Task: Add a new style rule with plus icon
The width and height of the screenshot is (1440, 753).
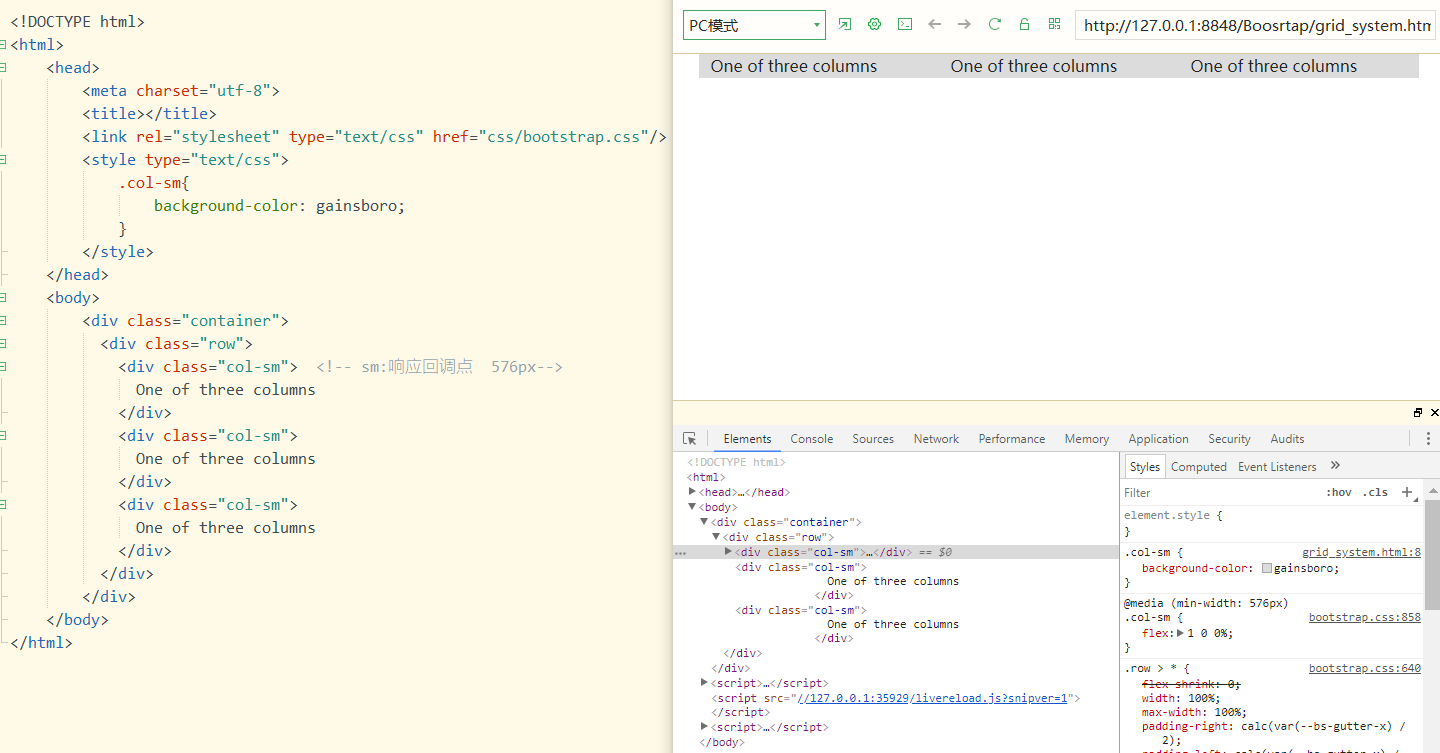Action: [1408, 492]
